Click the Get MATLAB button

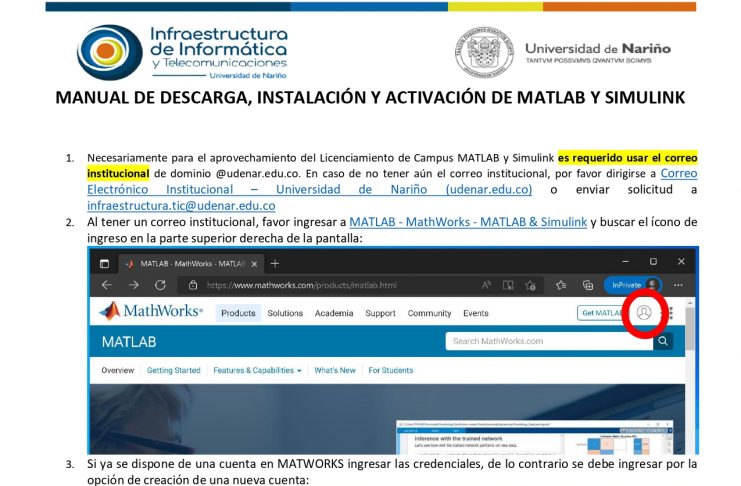pyautogui.click(x=600, y=313)
